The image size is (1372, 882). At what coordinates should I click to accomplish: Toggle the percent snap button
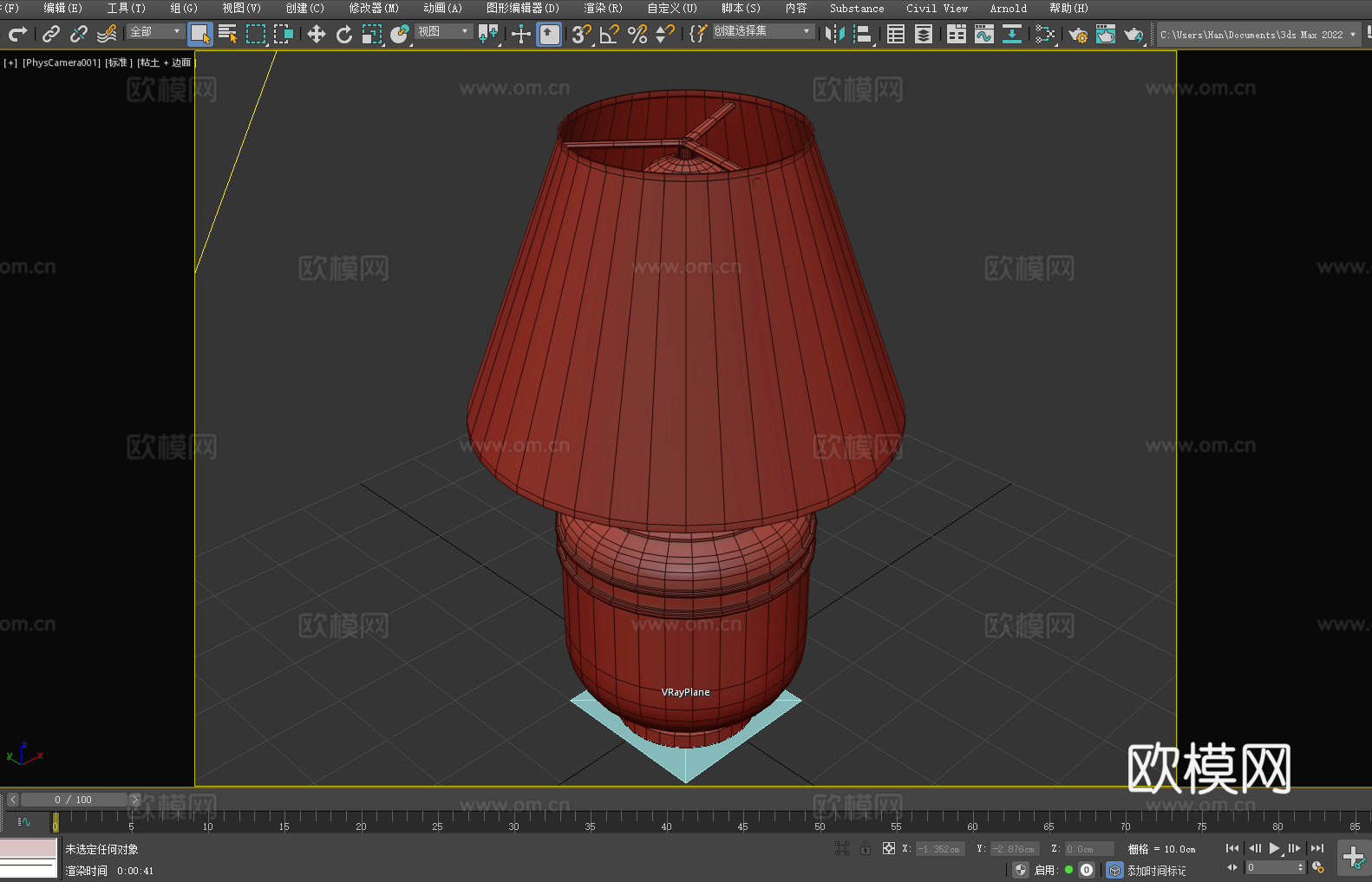(x=637, y=35)
